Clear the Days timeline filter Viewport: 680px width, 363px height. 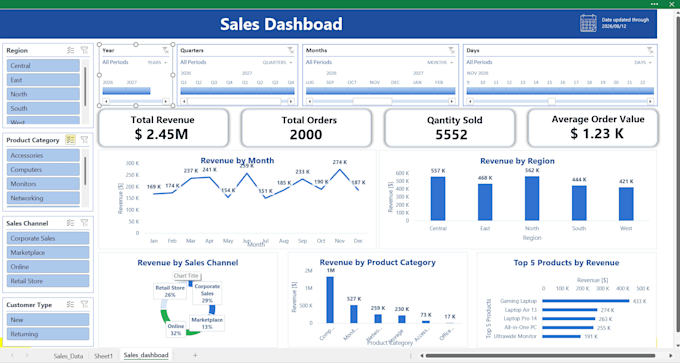click(x=650, y=50)
